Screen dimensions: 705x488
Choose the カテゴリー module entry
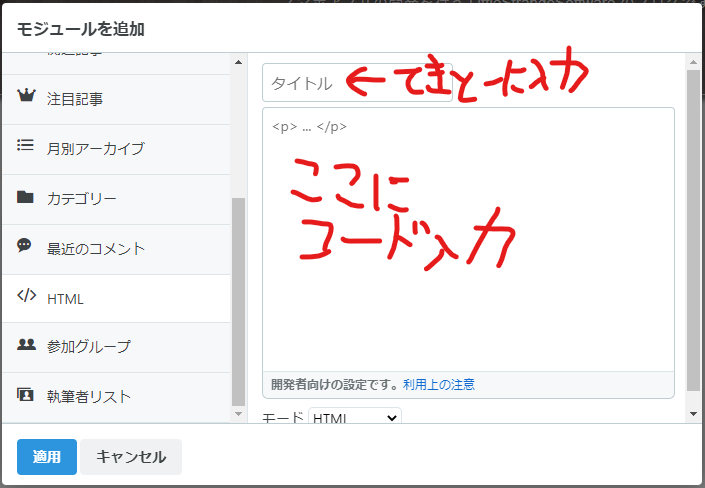click(116, 200)
